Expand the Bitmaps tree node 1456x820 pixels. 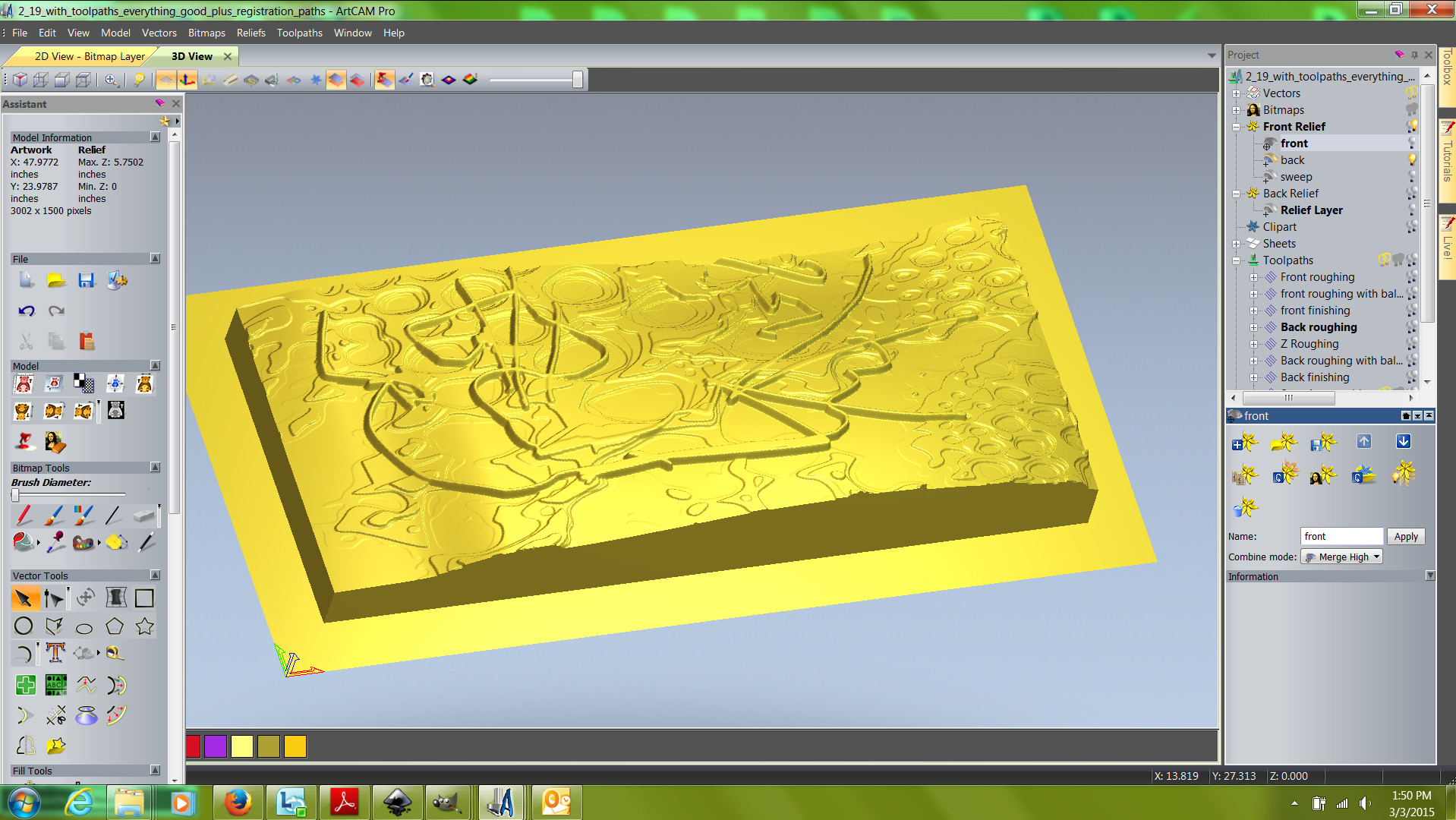click(x=1236, y=110)
